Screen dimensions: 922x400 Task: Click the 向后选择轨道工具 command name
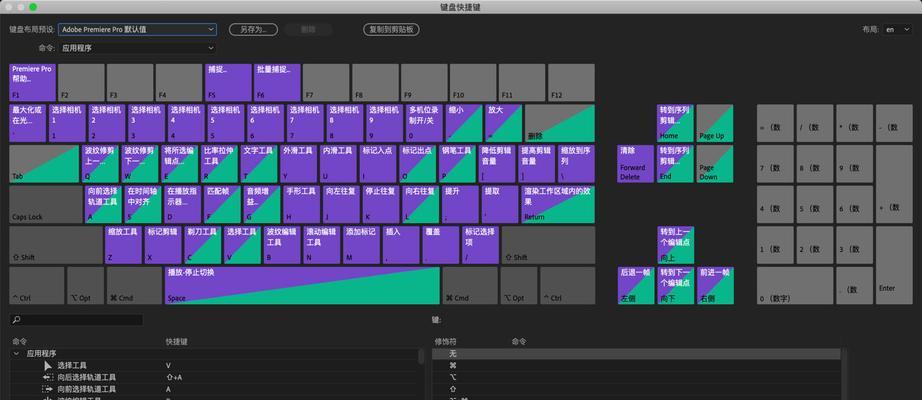click(x=86, y=377)
